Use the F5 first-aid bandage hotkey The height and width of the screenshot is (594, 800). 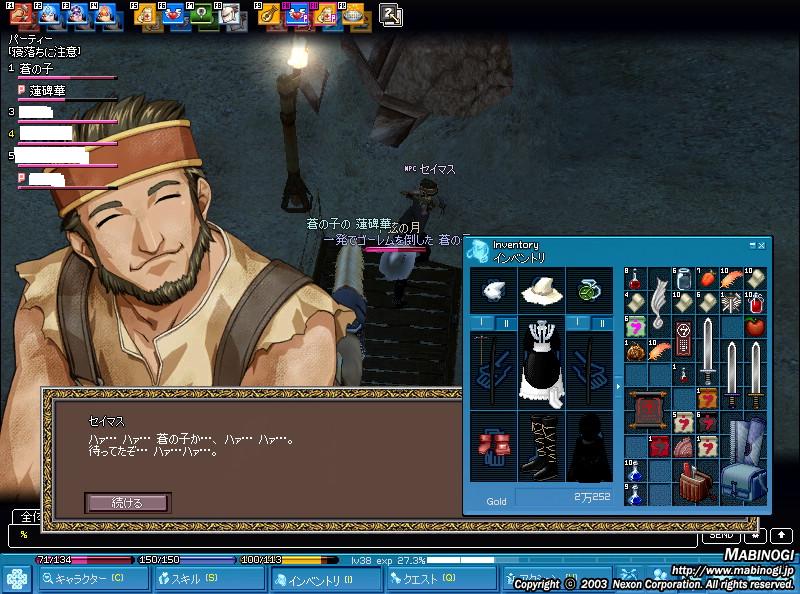pyautogui.click(x=146, y=15)
